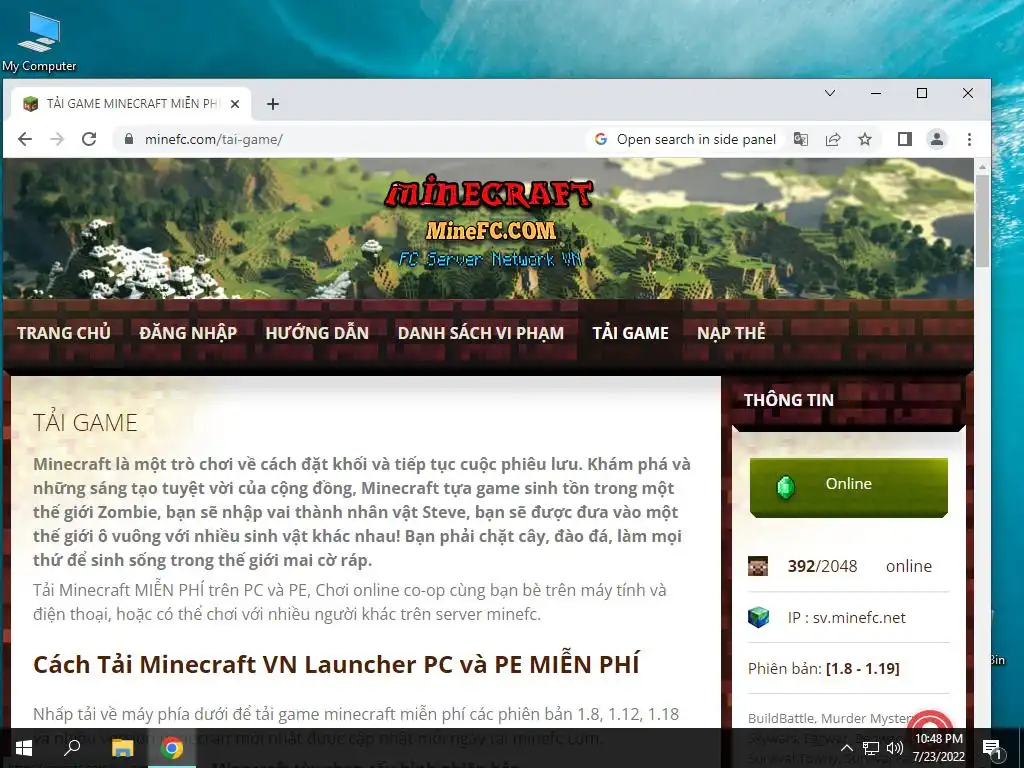Click Phiên bản: [1.8 - 1.19] text
1024x768 pixels.
click(x=824, y=669)
